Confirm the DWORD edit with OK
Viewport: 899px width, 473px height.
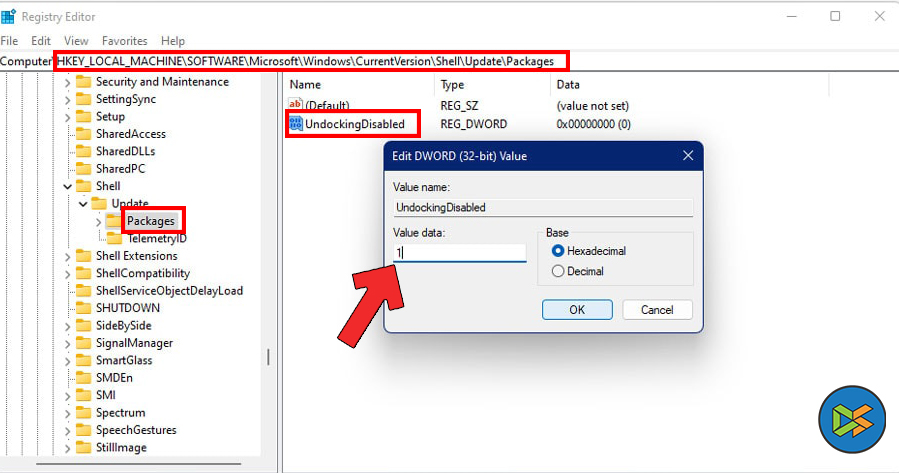[577, 310]
